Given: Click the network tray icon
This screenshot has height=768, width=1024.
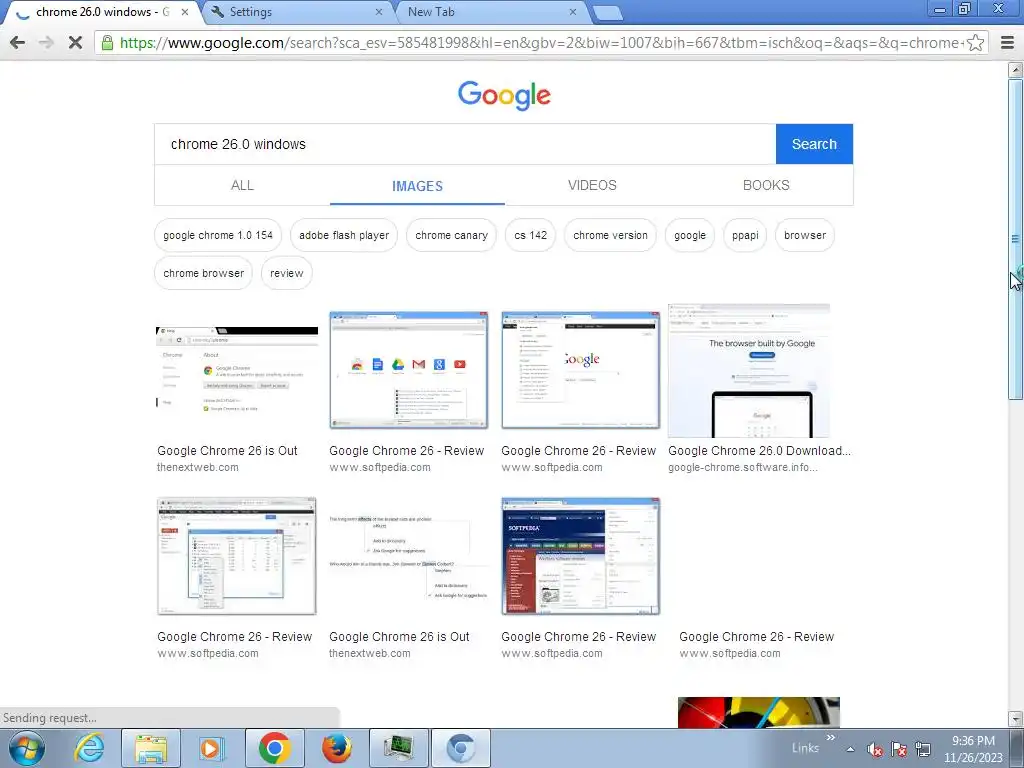Looking at the screenshot, I should click(923, 750).
